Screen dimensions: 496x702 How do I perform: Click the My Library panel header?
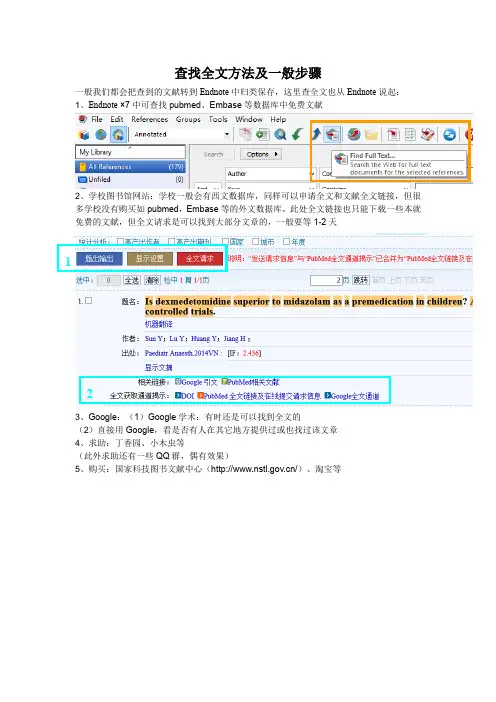point(130,152)
